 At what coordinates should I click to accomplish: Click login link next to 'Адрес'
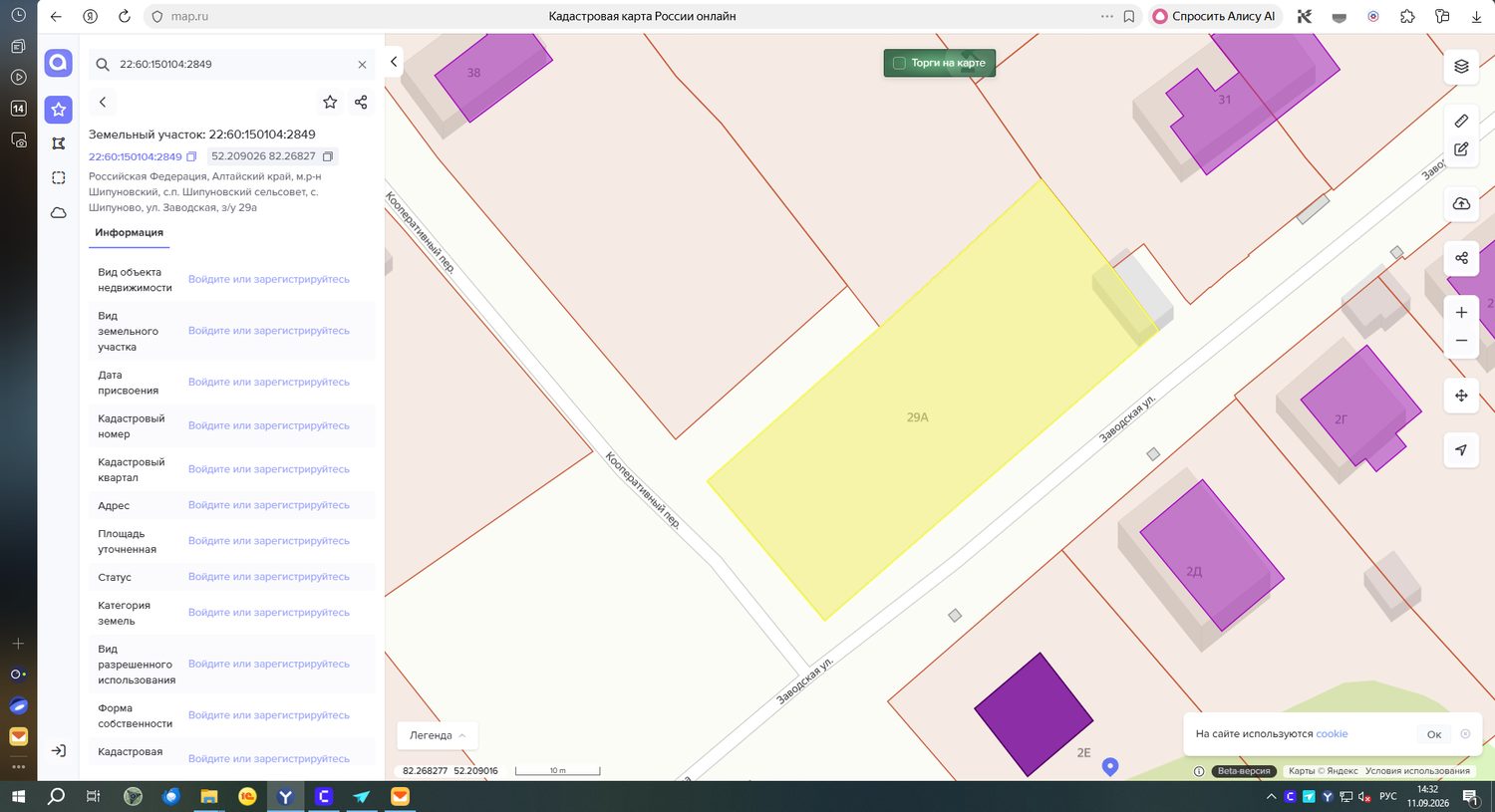[269, 505]
